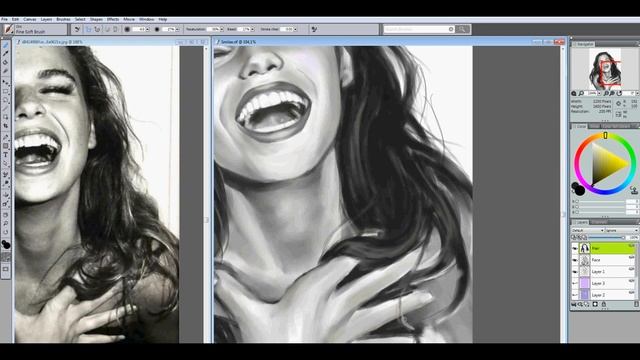
Task: Select the Pen tool in toolbox
Action: pyautogui.click(x=6, y=138)
